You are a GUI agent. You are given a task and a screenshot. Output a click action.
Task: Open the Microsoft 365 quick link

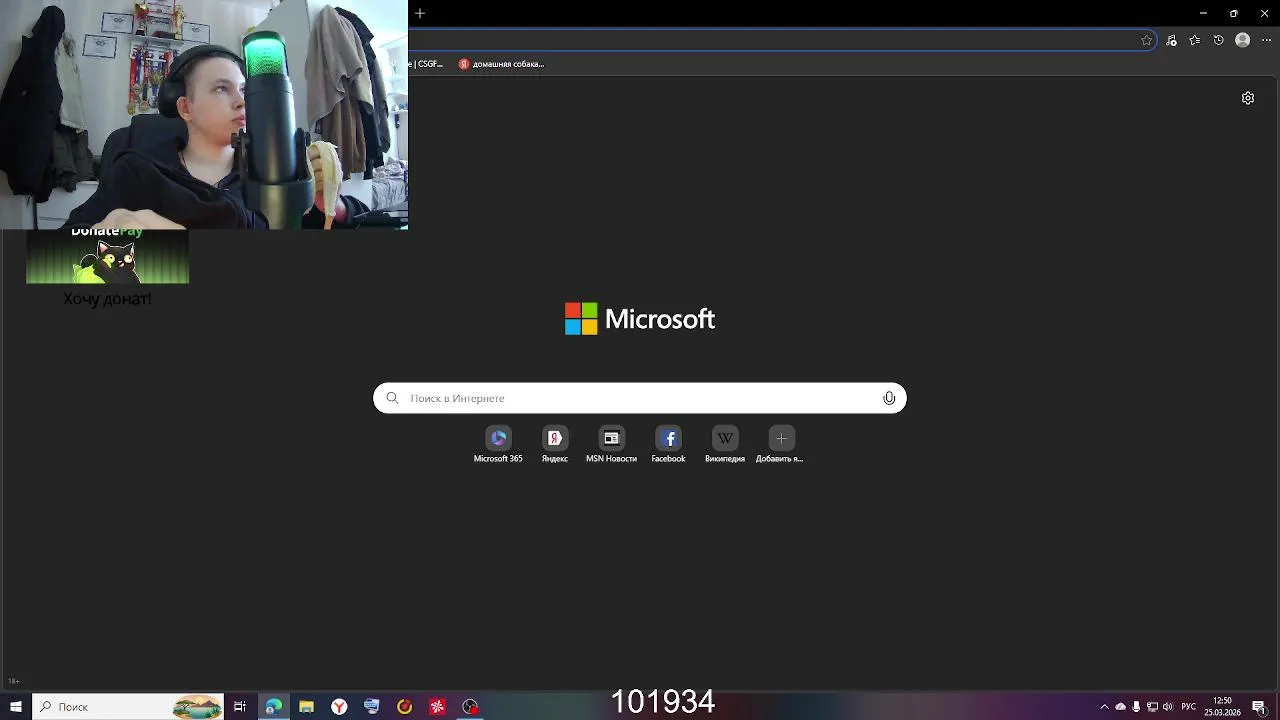pos(498,445)
